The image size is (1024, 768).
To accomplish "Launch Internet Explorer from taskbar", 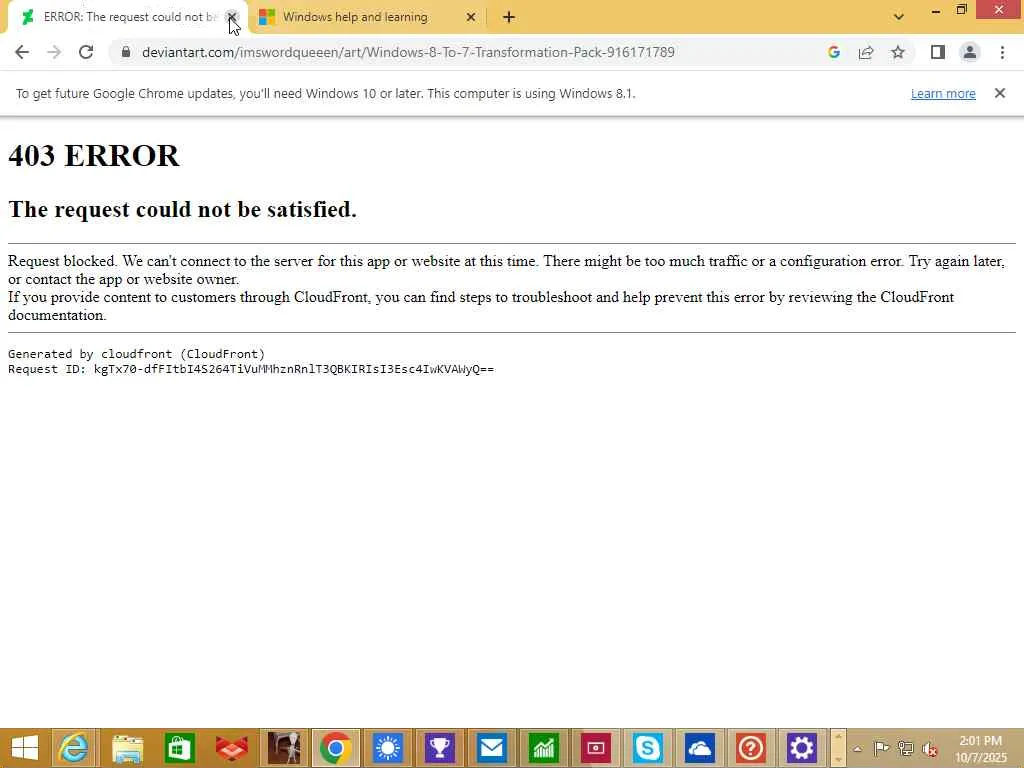I will pos(74,748).
